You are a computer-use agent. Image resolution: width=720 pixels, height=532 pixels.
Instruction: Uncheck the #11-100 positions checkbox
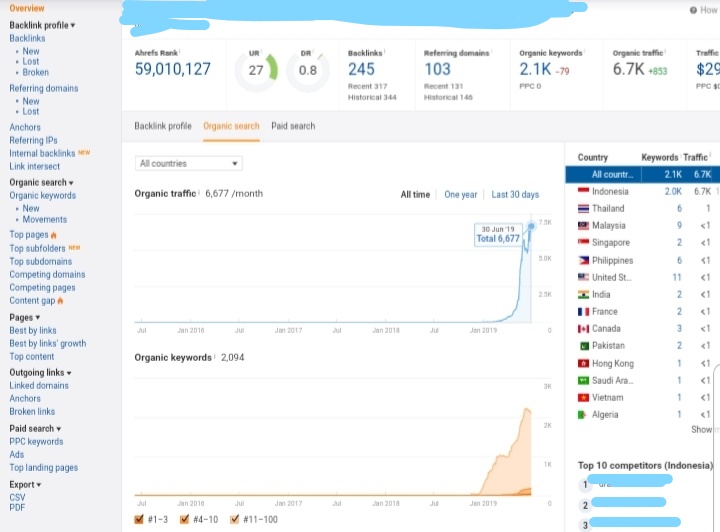234,519
